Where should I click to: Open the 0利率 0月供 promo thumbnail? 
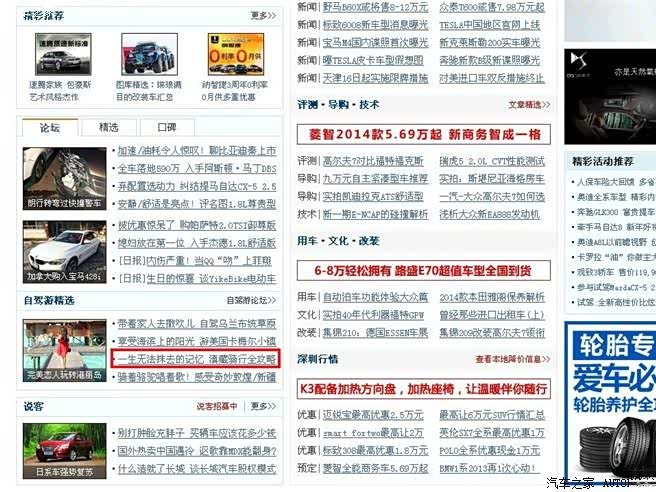(x=236, y=54)
